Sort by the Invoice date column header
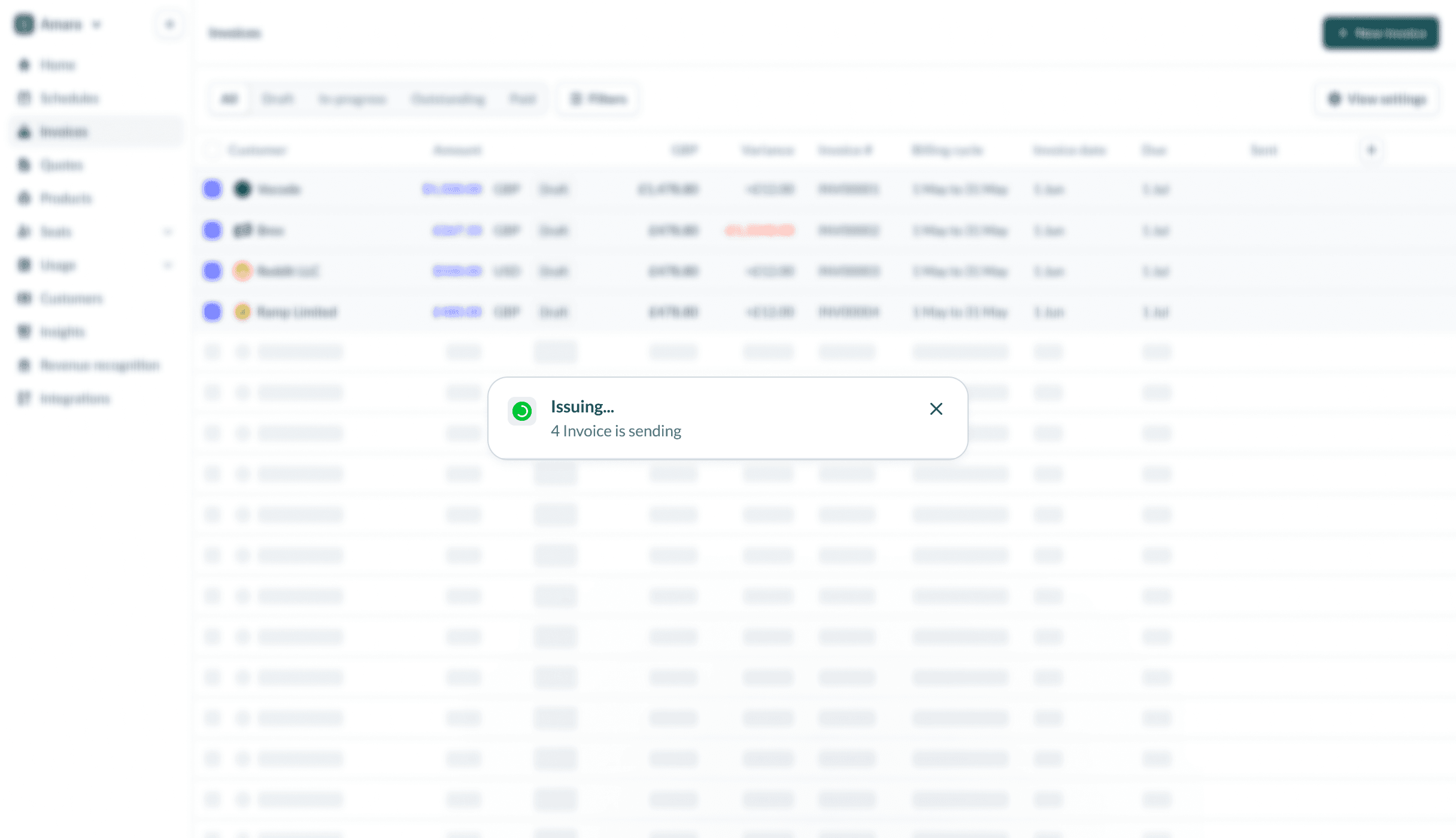 [1070, 150]
